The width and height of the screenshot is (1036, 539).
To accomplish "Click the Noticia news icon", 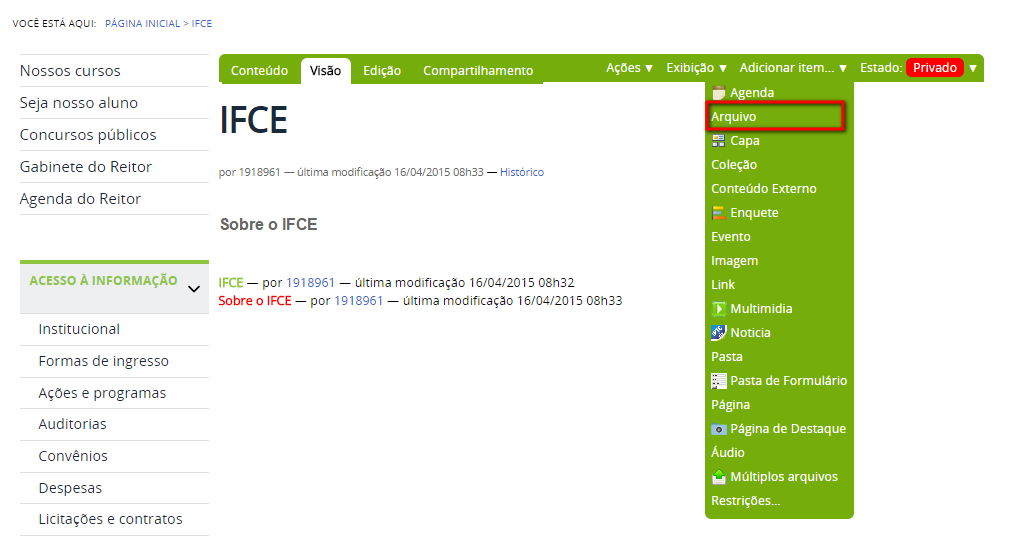I will [718, 332].
